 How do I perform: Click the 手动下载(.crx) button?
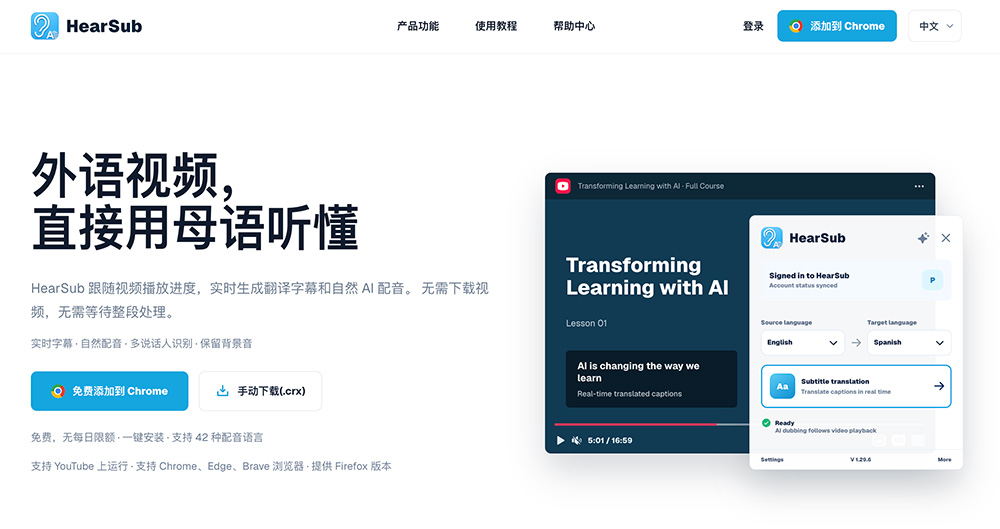(x=260, y=391)
